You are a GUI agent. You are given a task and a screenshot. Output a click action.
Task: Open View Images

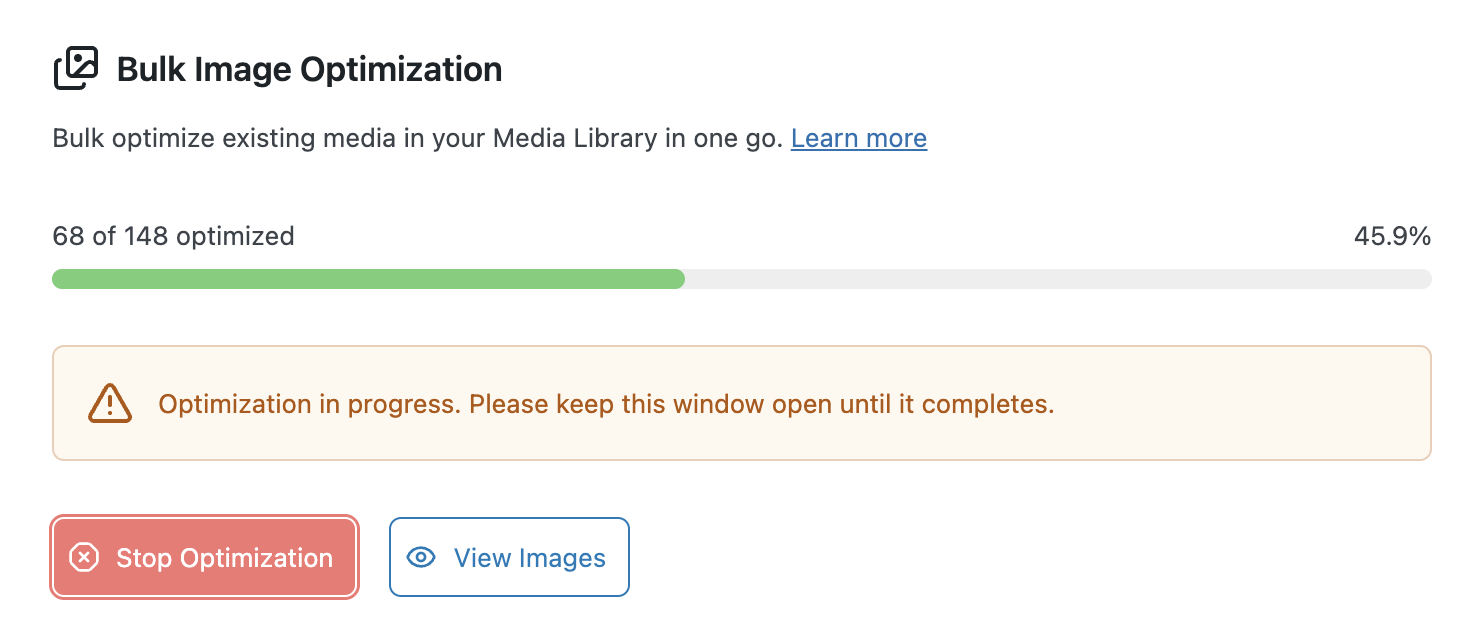pyautogui.click(x=509, y=557)
